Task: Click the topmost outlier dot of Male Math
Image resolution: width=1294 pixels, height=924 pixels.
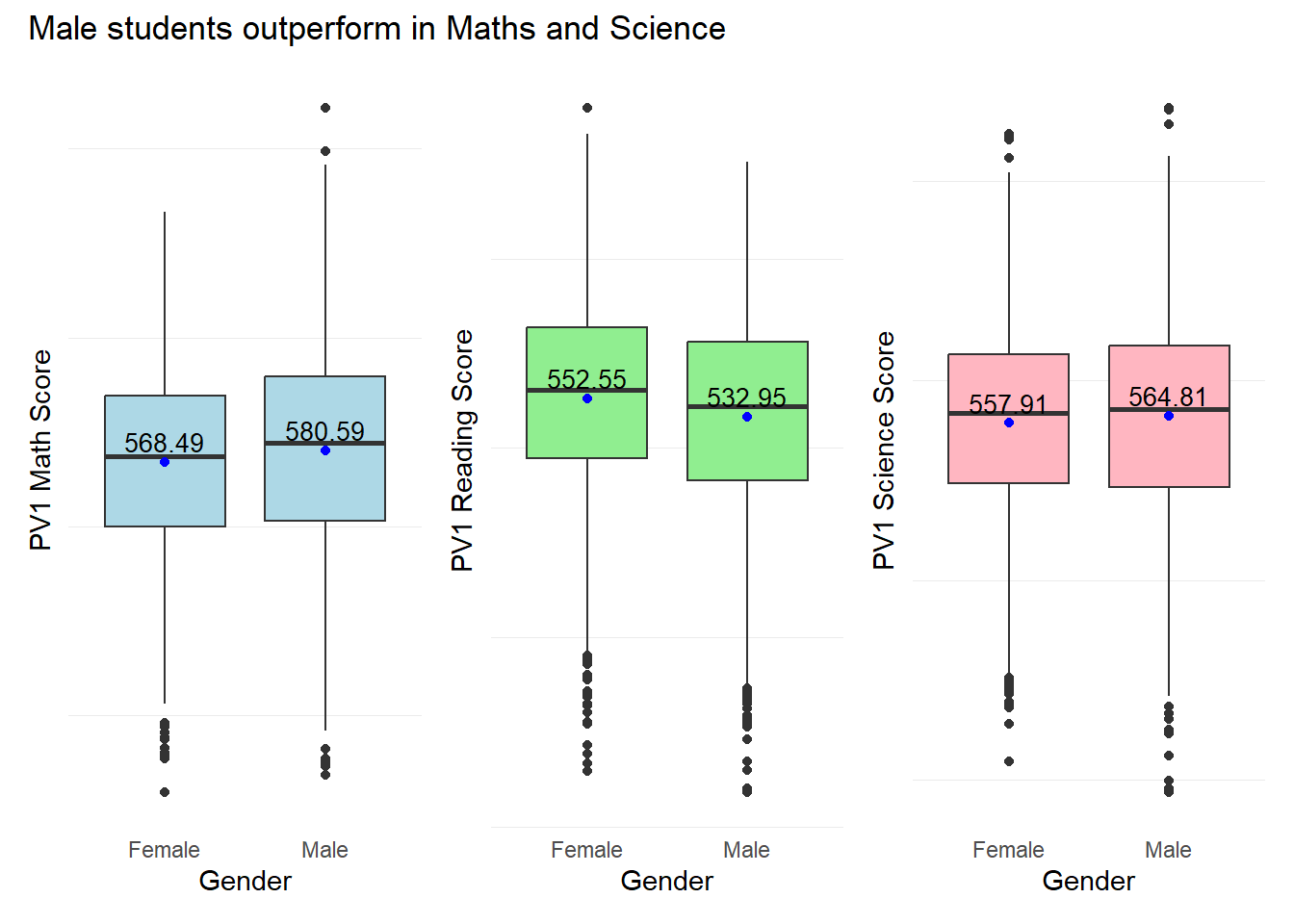Action: (x=325, y=108)
